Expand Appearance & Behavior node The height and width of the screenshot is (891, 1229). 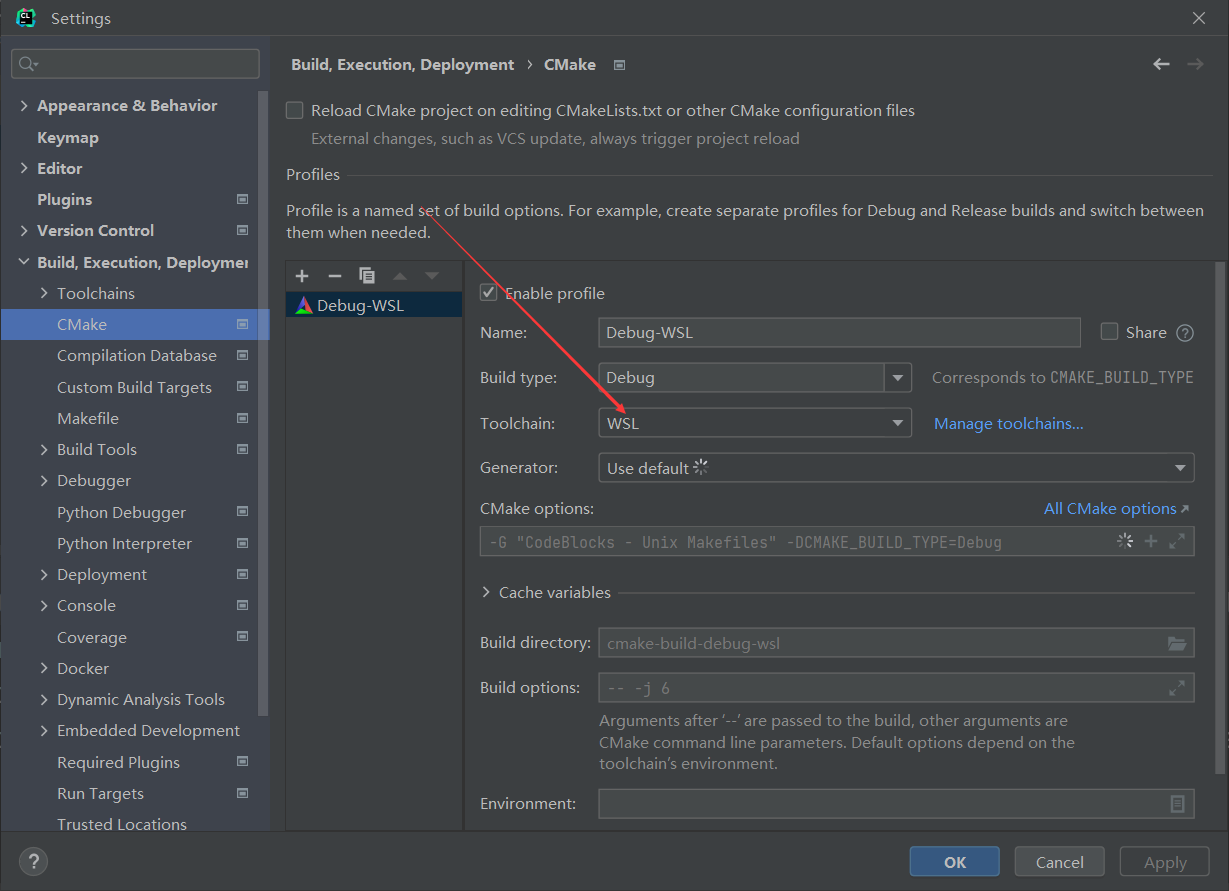24,106
